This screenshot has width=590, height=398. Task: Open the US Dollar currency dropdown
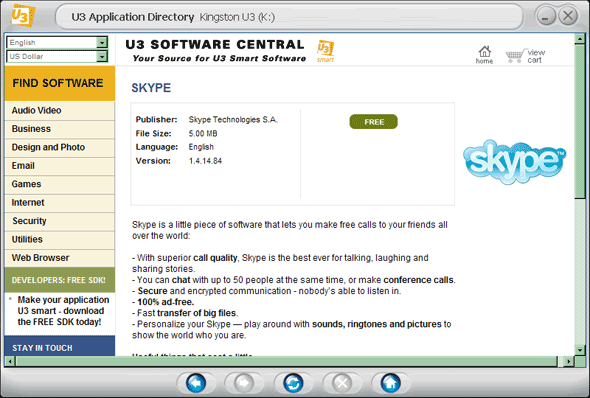point(57,56)
